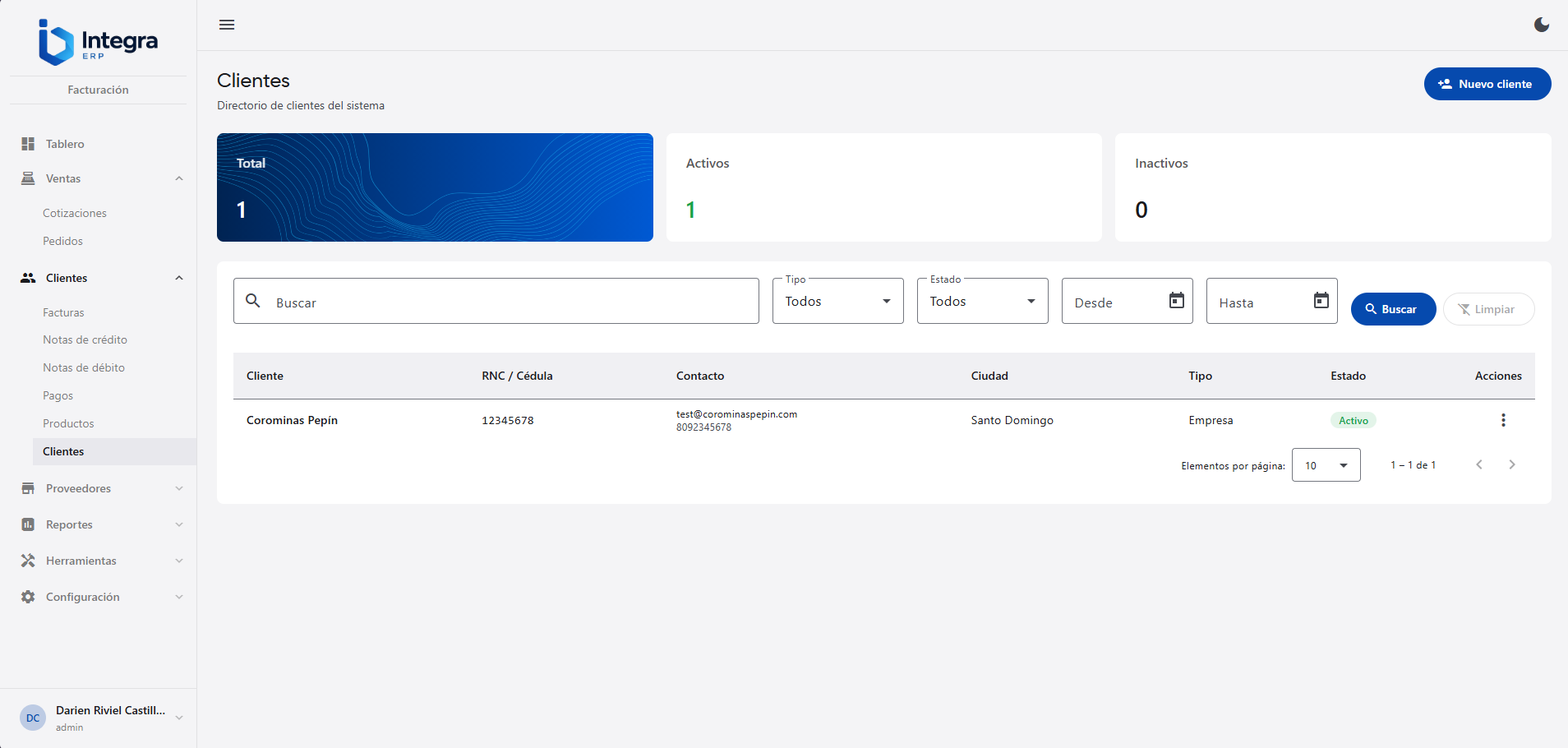Expand the Proveedores menu section
Screen dimensions: 1568x748
(179, 488)
